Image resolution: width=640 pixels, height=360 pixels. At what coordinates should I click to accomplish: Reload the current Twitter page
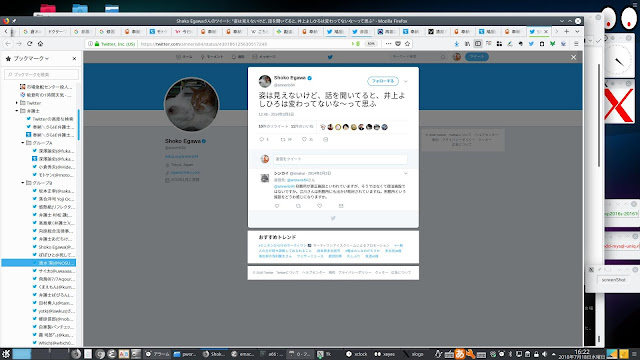(29, 44)
